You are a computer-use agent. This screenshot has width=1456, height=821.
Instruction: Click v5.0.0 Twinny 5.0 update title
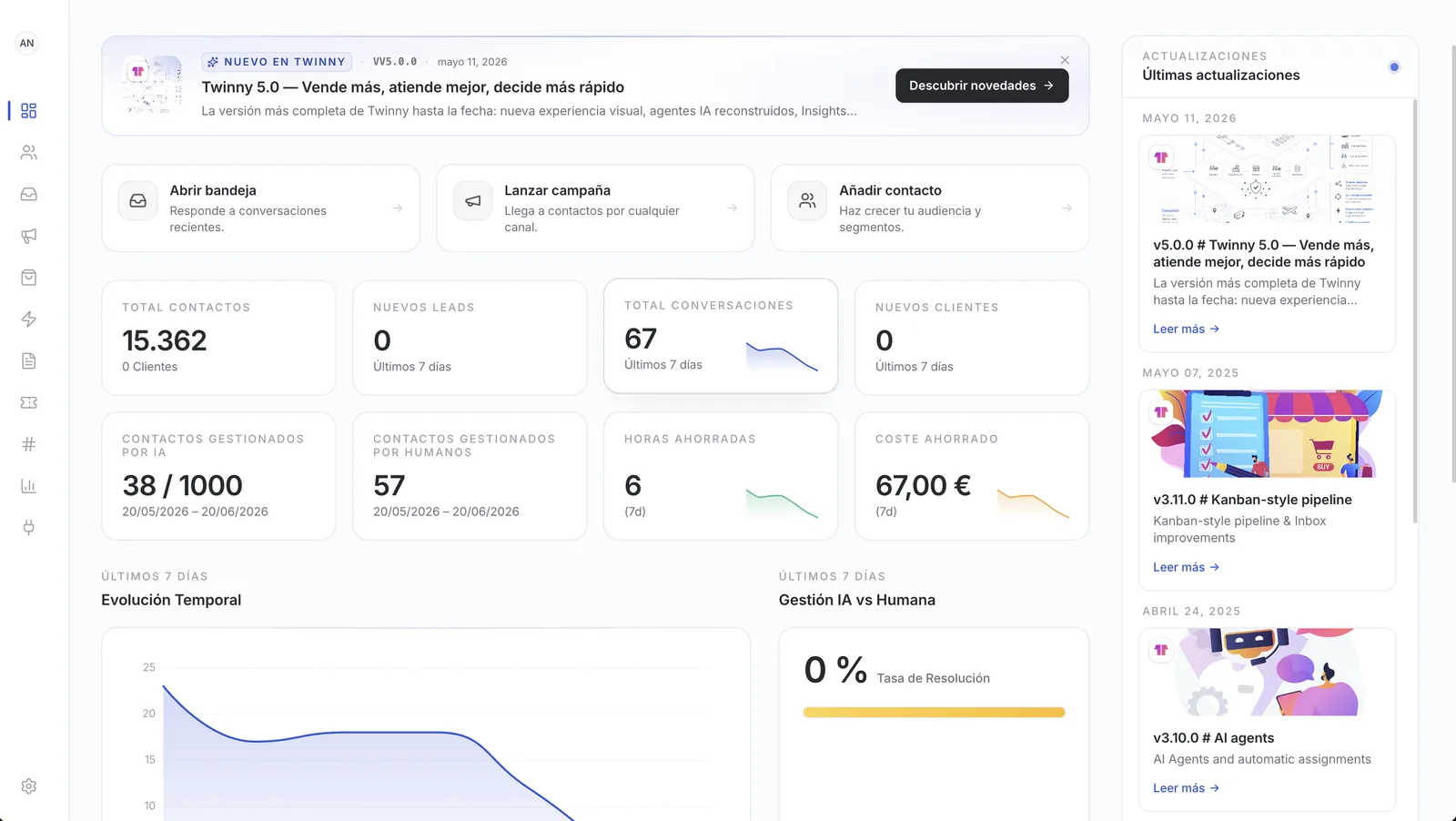(1263, 253)
